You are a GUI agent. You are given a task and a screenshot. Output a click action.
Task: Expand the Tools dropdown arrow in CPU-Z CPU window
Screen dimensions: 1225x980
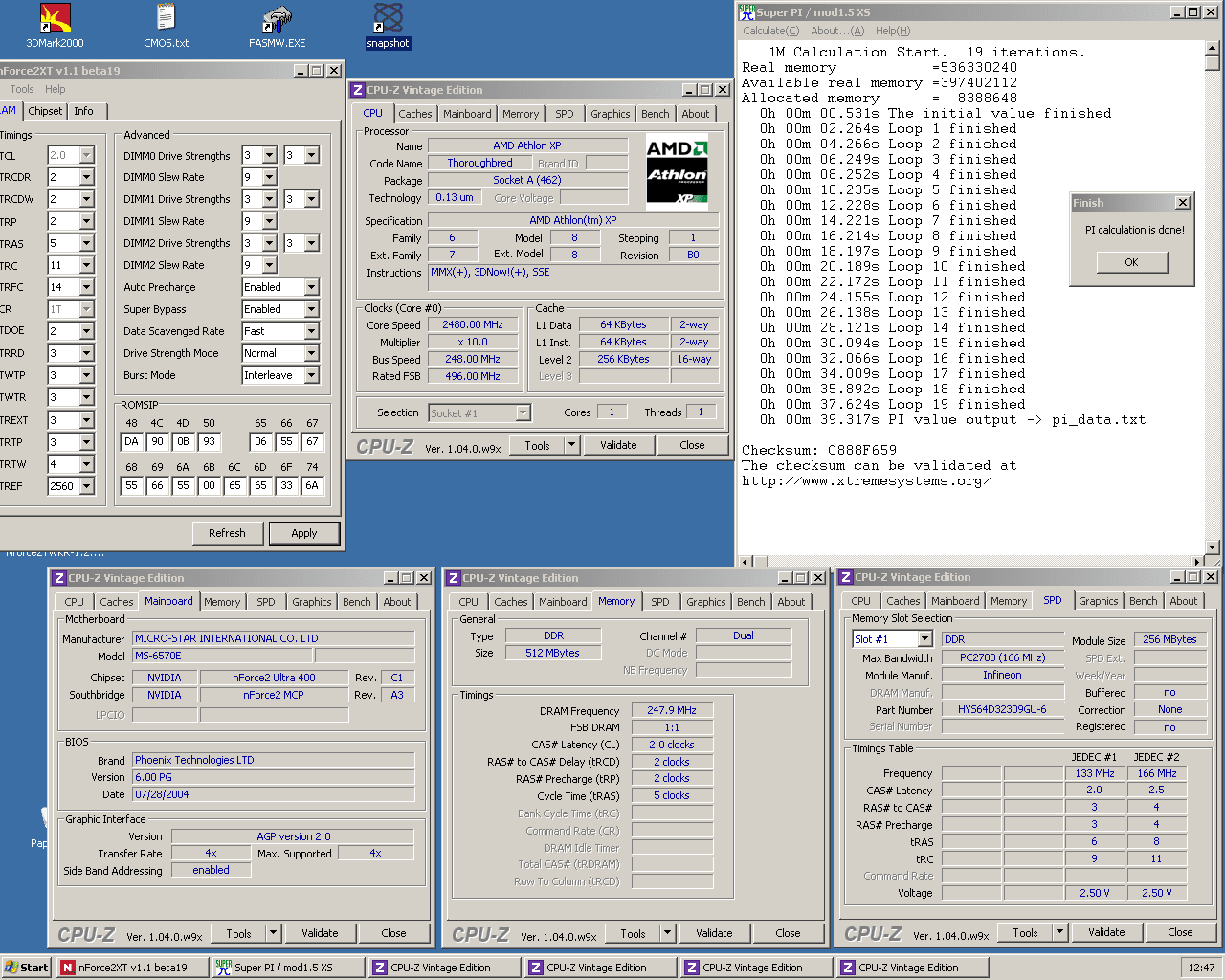tap(571, 445)
